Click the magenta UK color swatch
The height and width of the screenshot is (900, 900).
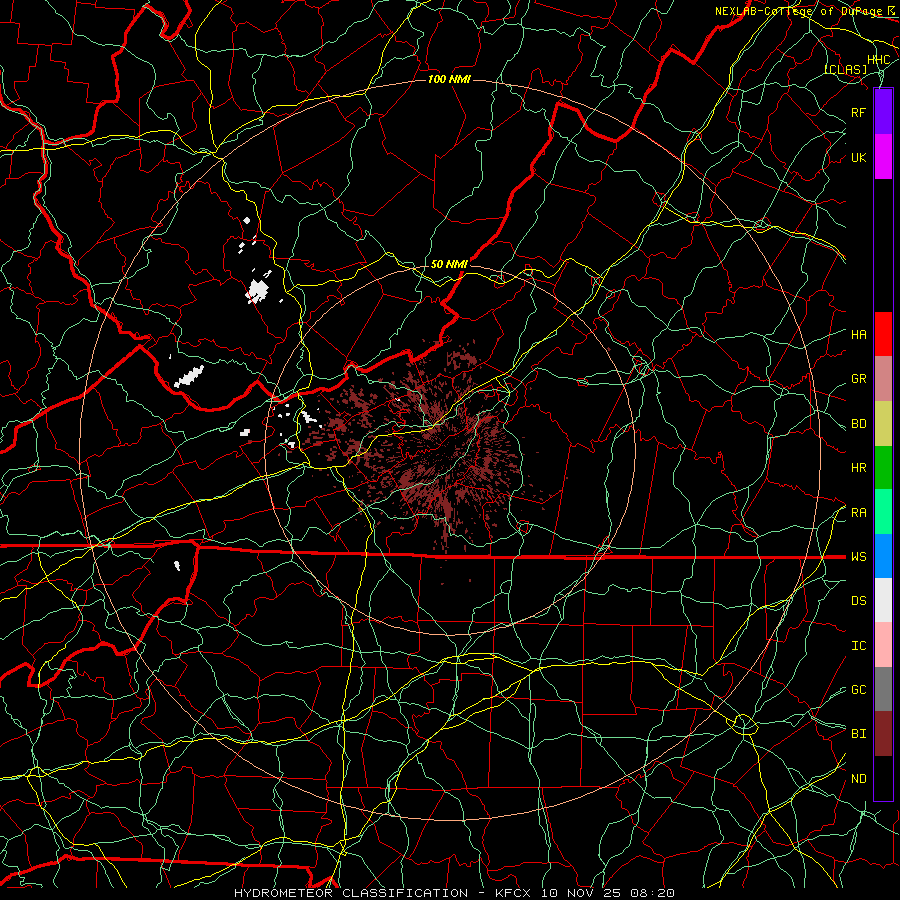tap(883, 157)
